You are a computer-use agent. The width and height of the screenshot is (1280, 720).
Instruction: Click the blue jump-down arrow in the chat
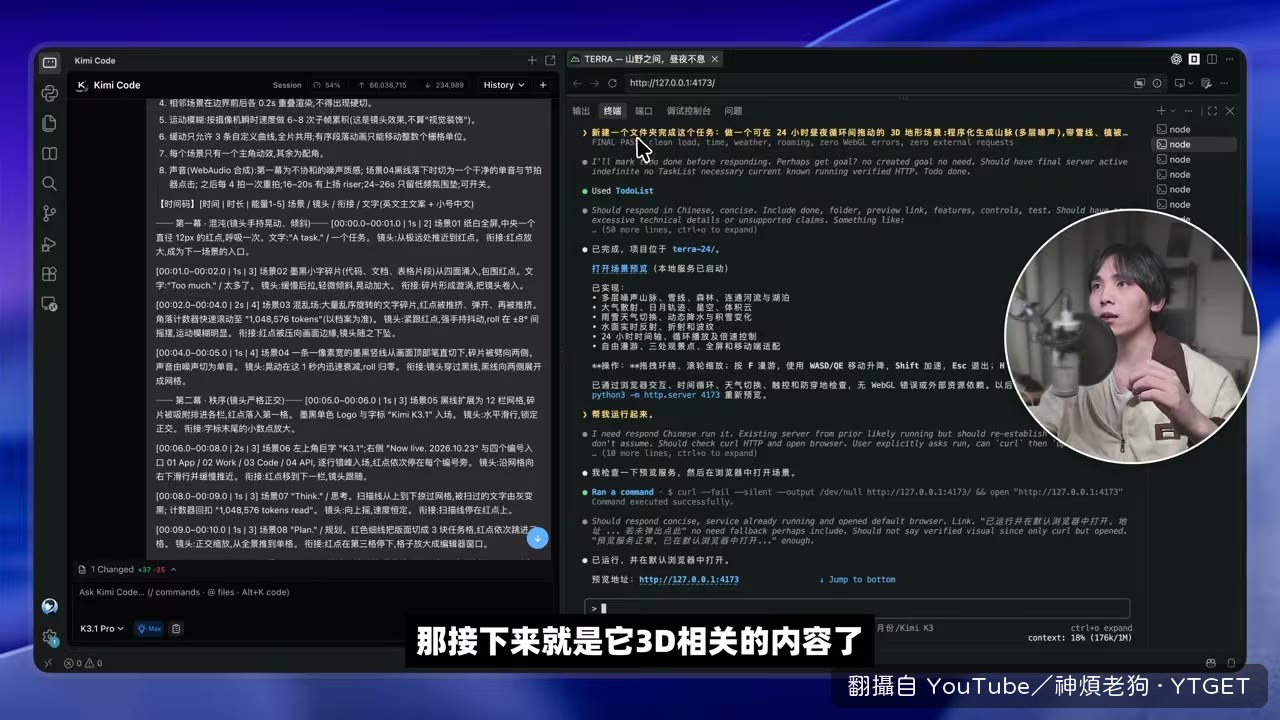(x=537, y=538)
